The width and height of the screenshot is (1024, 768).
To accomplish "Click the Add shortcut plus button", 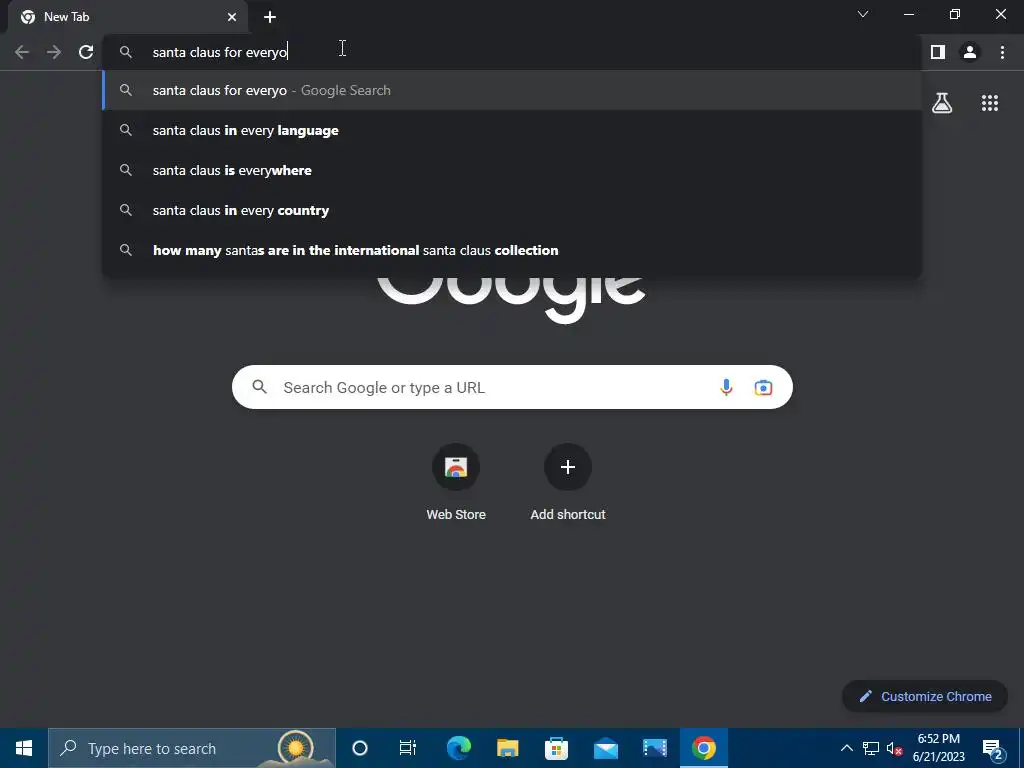I will click(568, 467).
